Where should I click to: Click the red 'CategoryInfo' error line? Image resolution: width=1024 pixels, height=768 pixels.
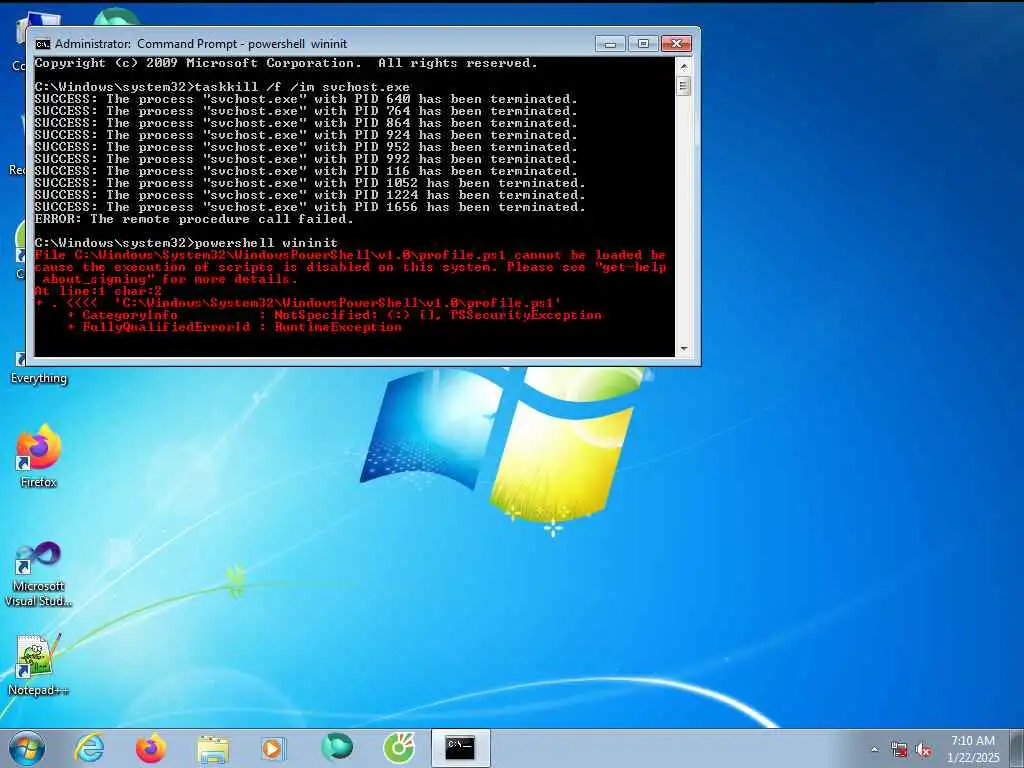[x=334, y=315]
